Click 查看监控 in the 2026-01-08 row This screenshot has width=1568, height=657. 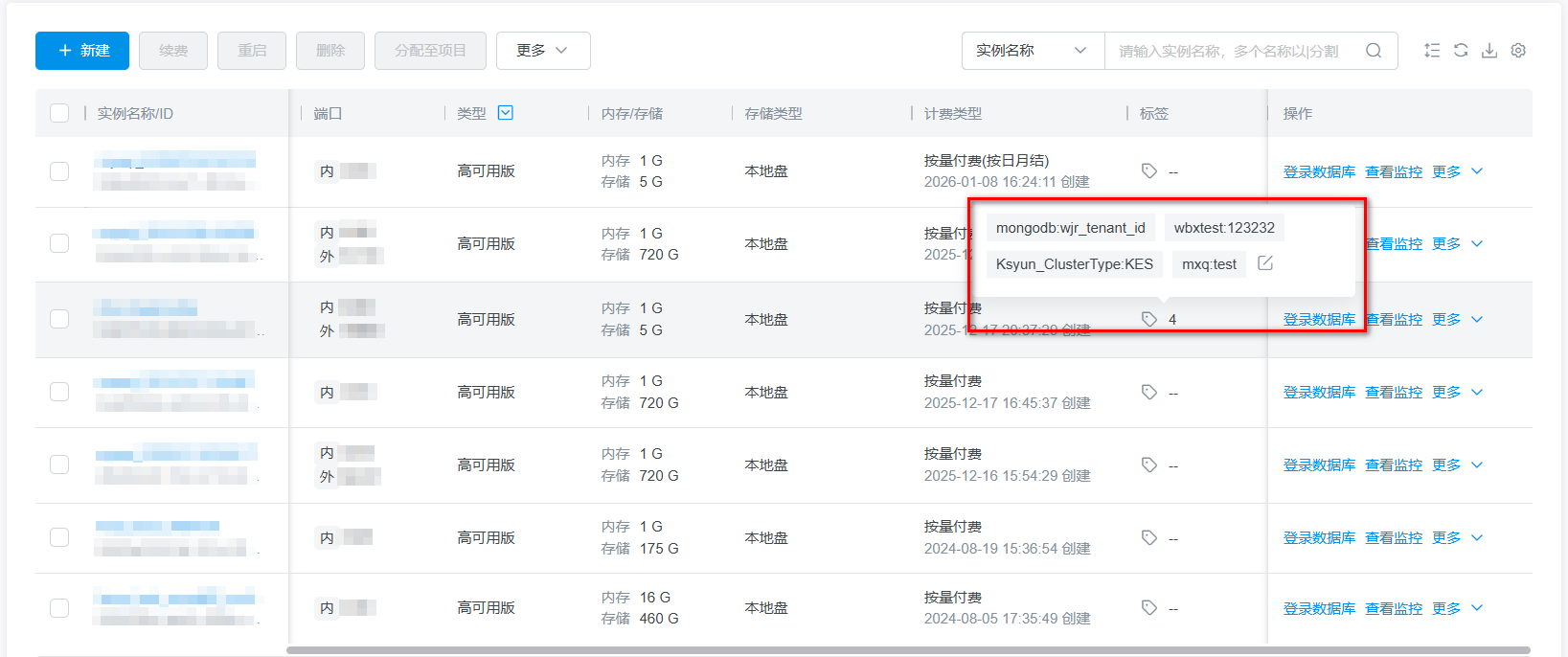(x=1394, y=171)
